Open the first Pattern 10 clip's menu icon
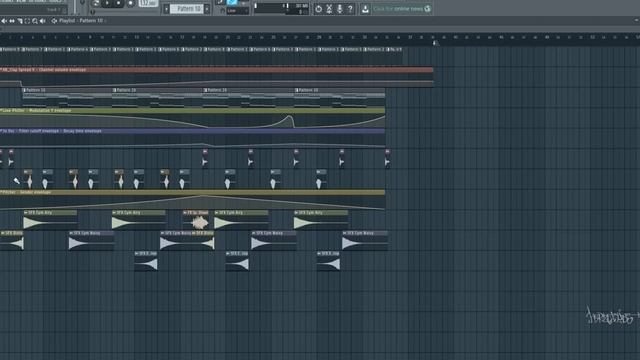This screenshot has width=640, height=360. click(25, 90)
